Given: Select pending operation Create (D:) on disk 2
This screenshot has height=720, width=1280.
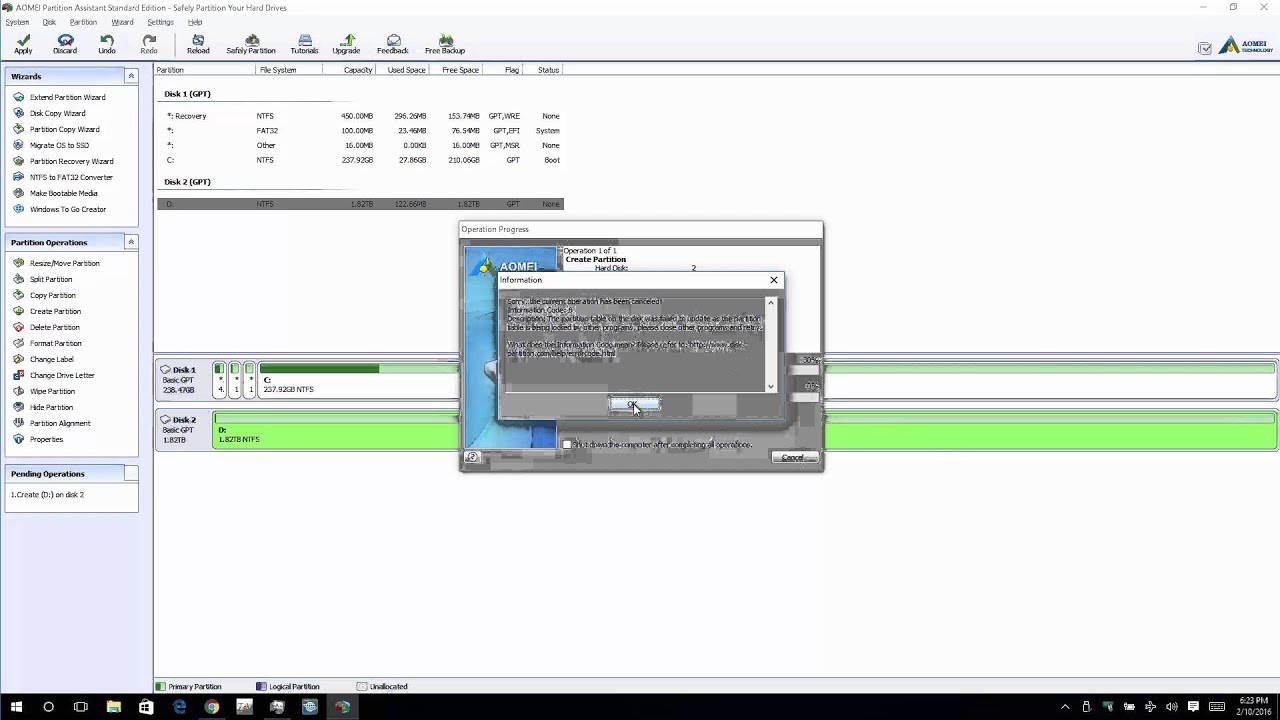Looking at the screenshot, I should [x=48, y=495].
